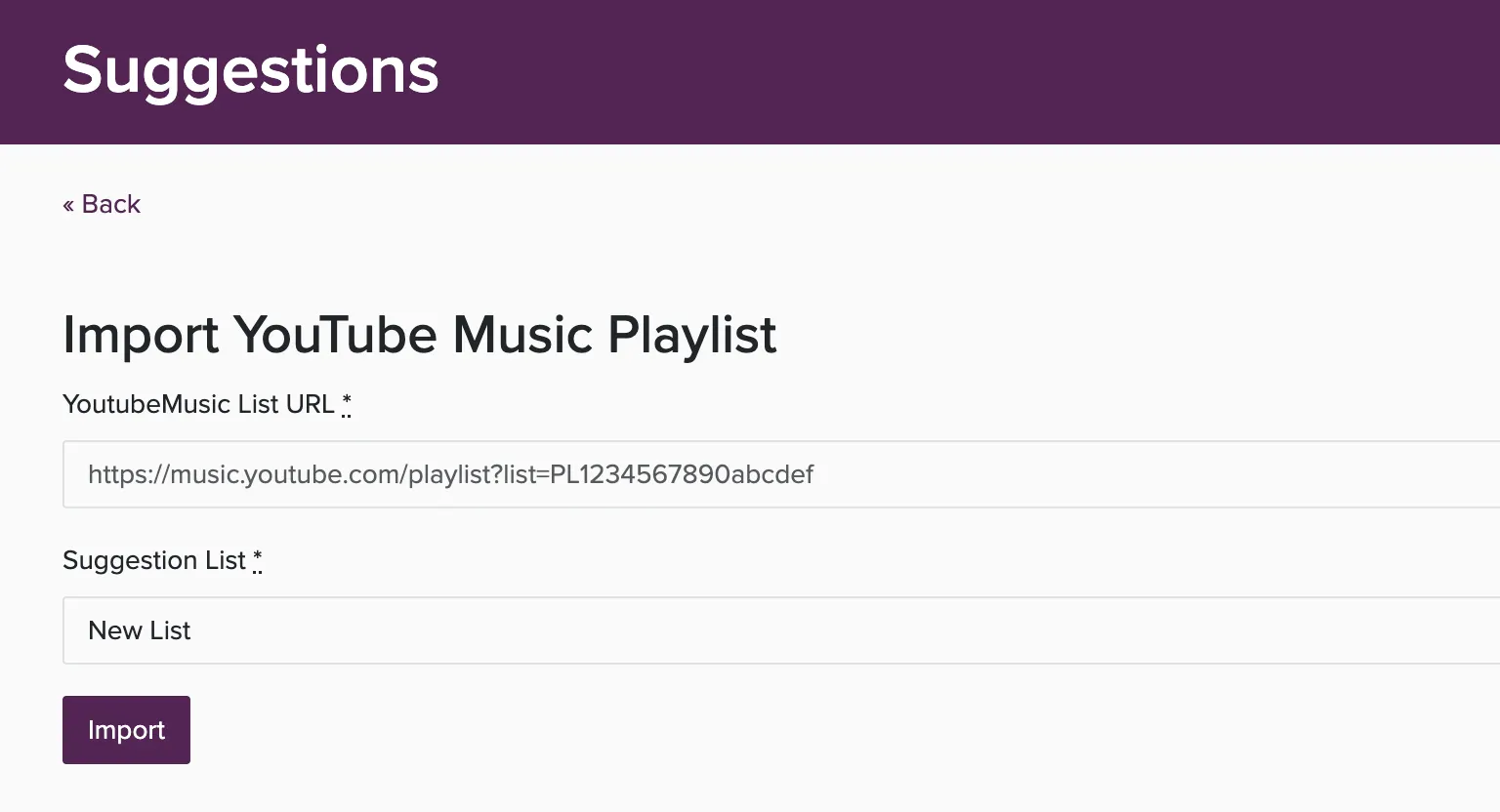Click the YoutubeMusic List URL label
Viewport: 1500px width, 812px height.
(x=198, y=404)
